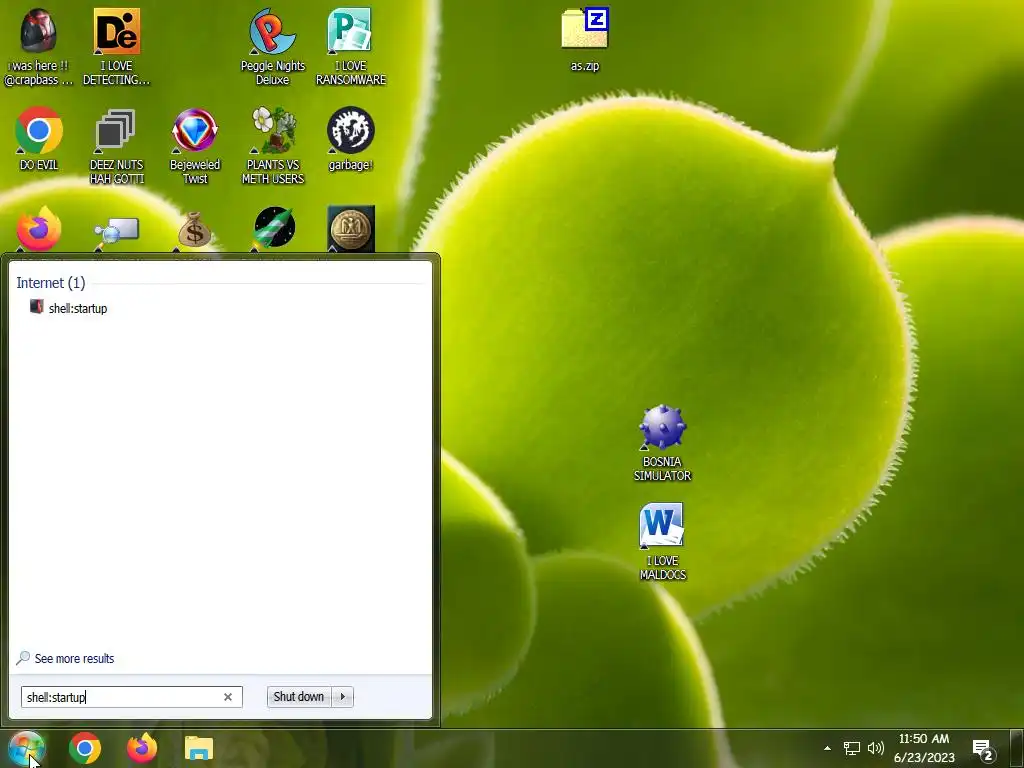The image size is (1024, 768).
Task: Select the as.zip file on desktop
Action: 584,39
